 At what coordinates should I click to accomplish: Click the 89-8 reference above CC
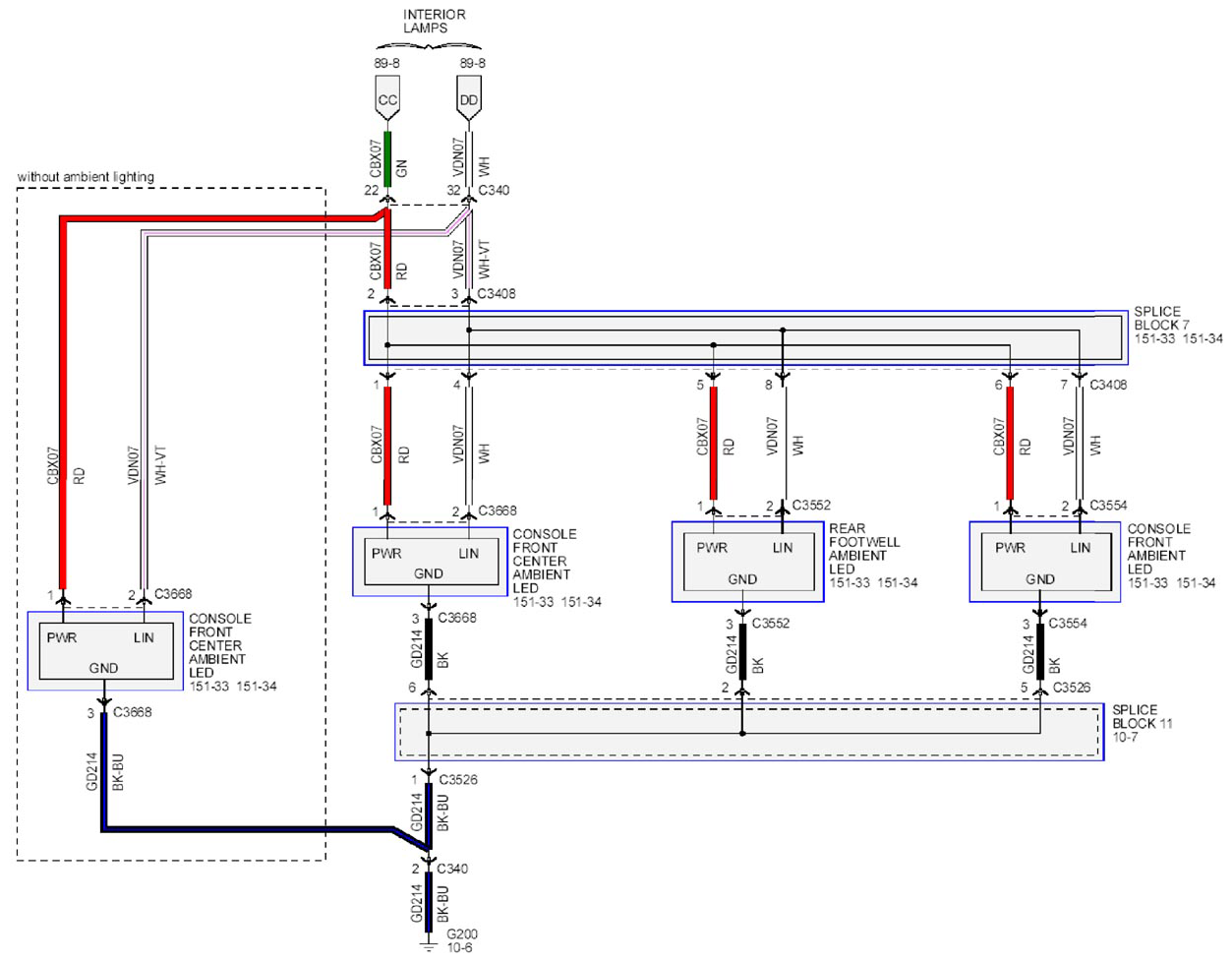(386, 63)
